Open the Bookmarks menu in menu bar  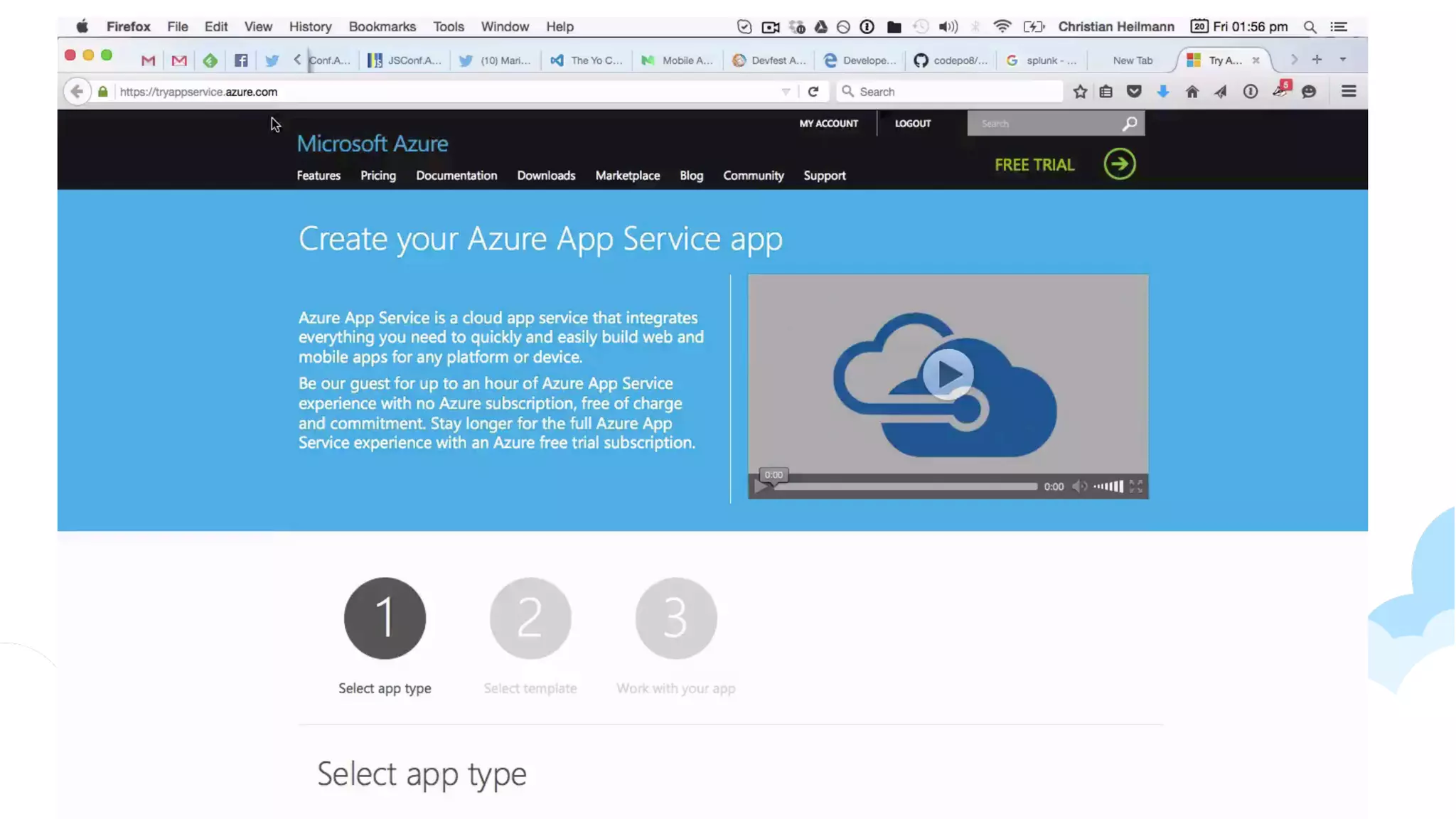pyautogui.click(x=382, y=26)
